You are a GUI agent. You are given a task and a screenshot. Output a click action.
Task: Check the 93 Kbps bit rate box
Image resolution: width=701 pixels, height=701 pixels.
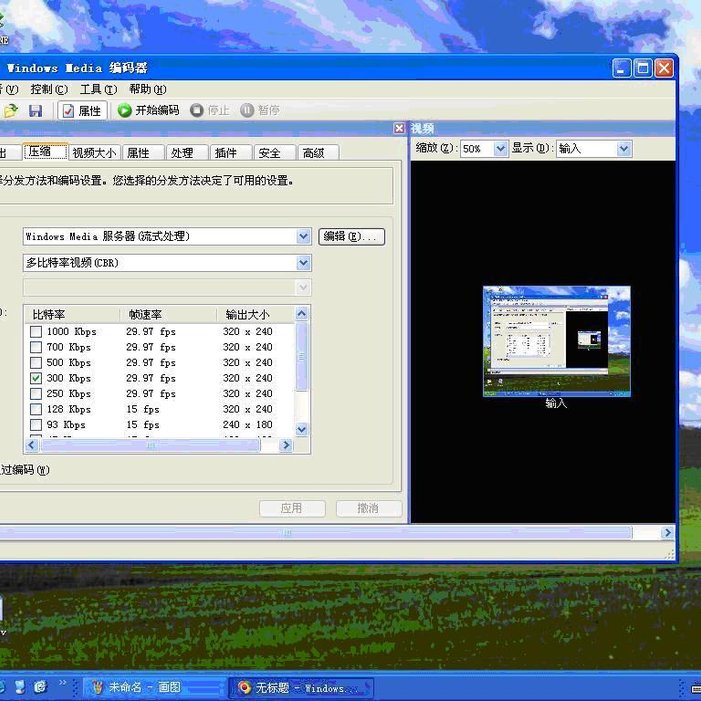point(36,425)
